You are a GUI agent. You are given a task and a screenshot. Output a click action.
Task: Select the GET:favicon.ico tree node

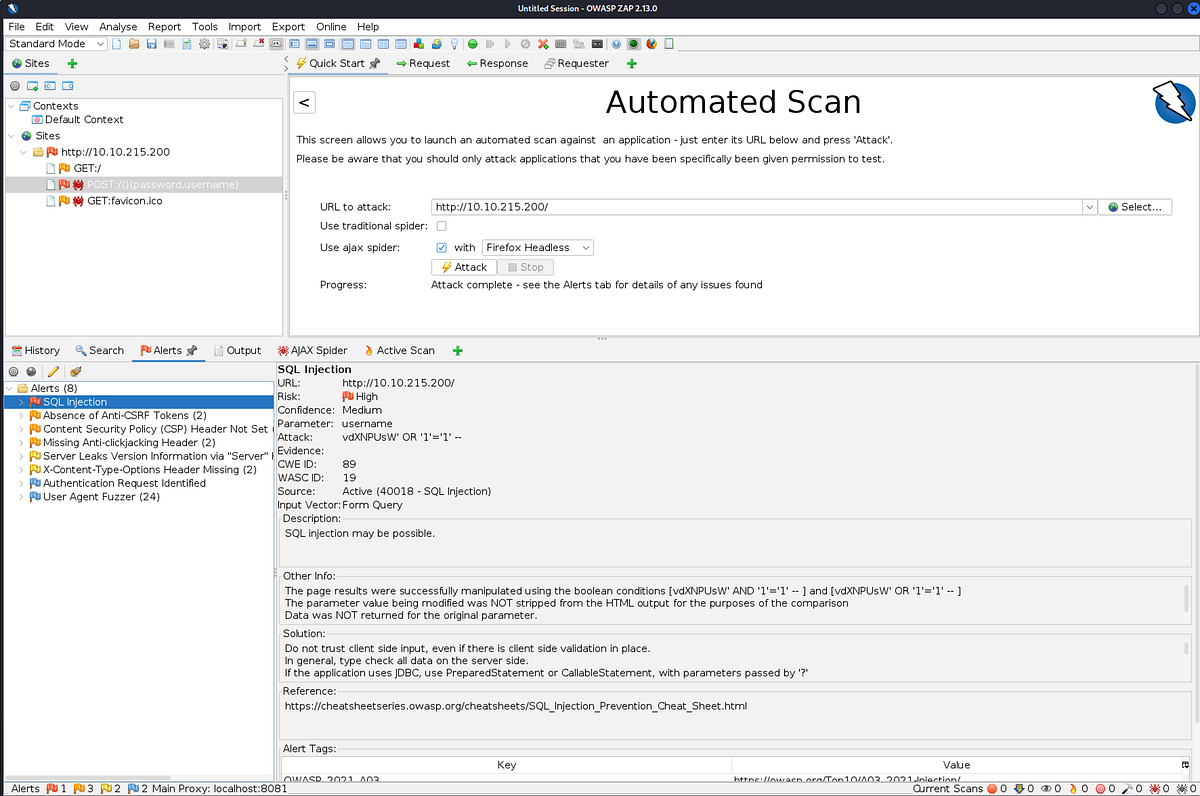click(124, 200)
